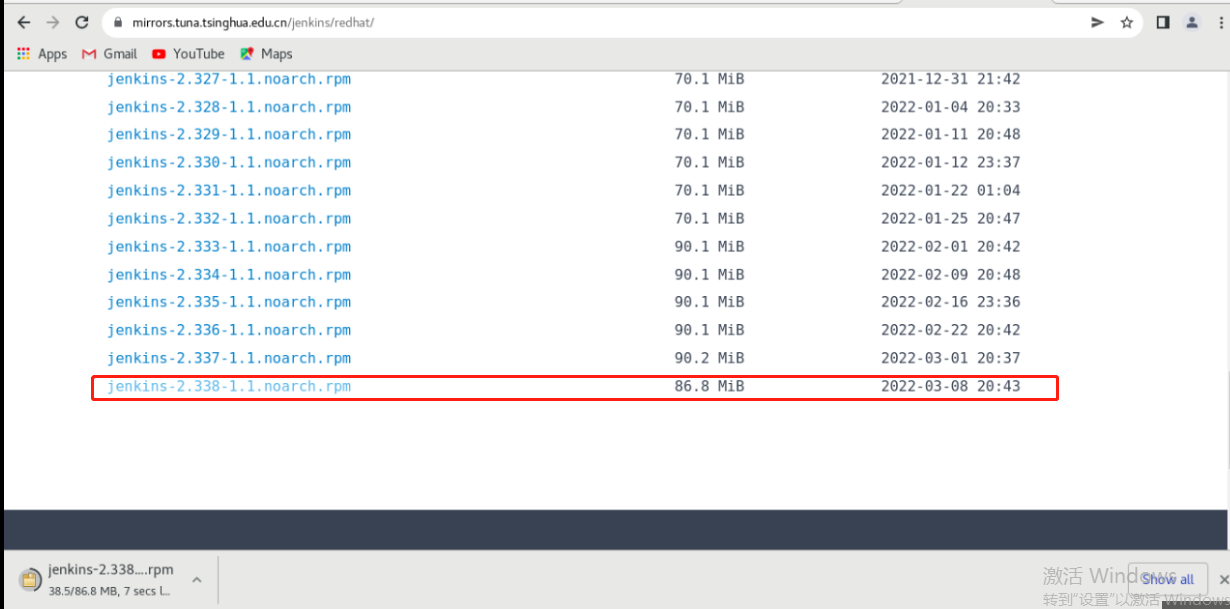This screenshot has width=1230, height=609.
Task: Download jenkins-2.330-1.1.noarch.rpm
Action: point(229,162)
